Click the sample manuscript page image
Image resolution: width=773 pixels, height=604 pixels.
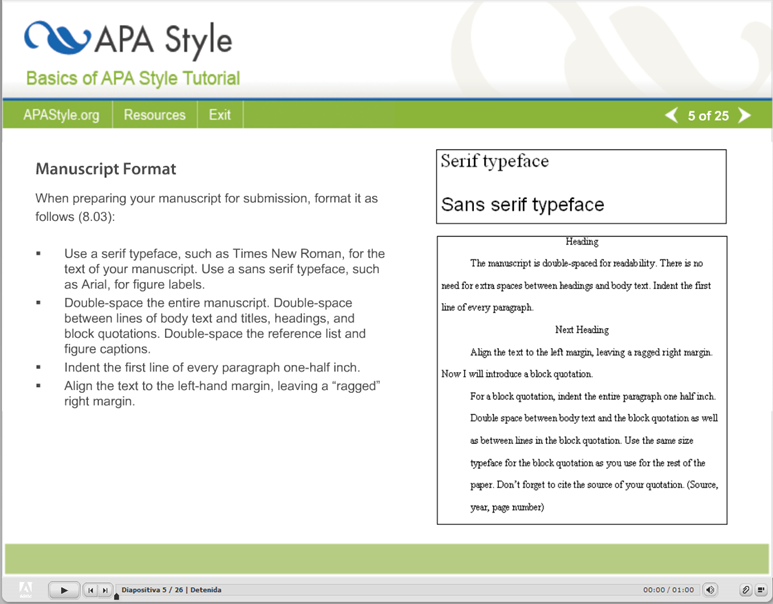click(581, 380)
